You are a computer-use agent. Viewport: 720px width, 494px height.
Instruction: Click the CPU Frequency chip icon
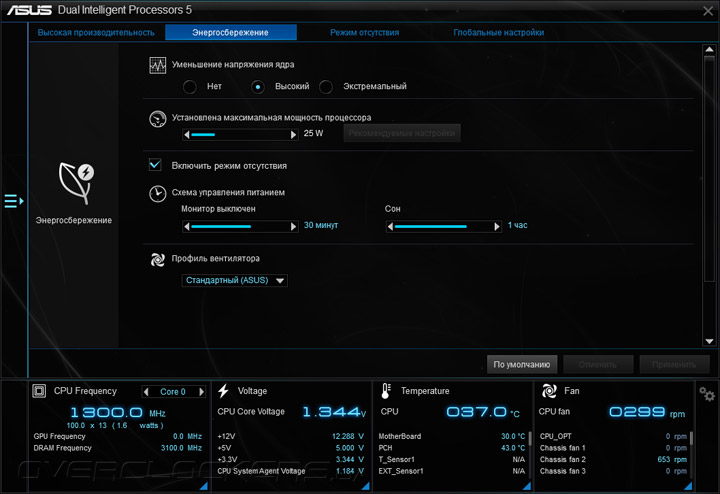click(x=39, y=391)
